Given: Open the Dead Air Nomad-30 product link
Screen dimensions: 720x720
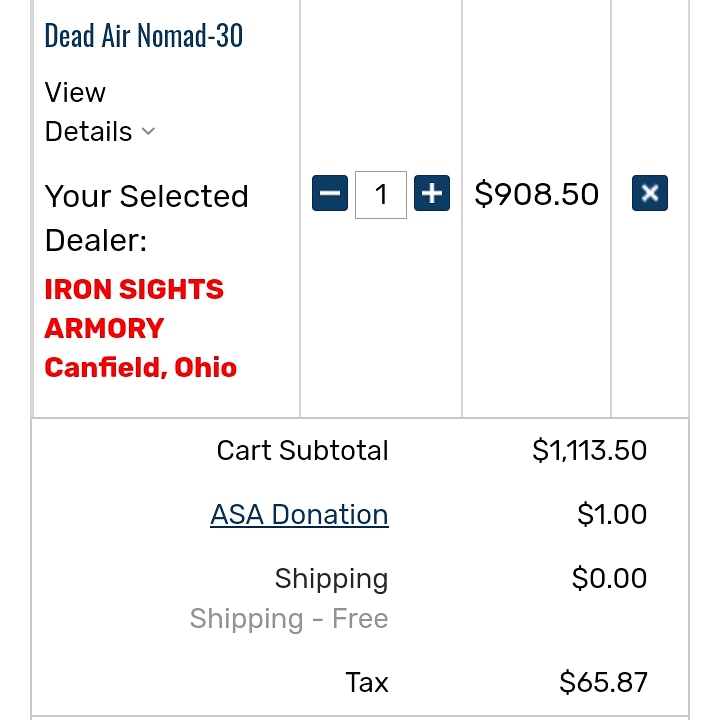Looking at the screenshot, I should click(144, 35).
